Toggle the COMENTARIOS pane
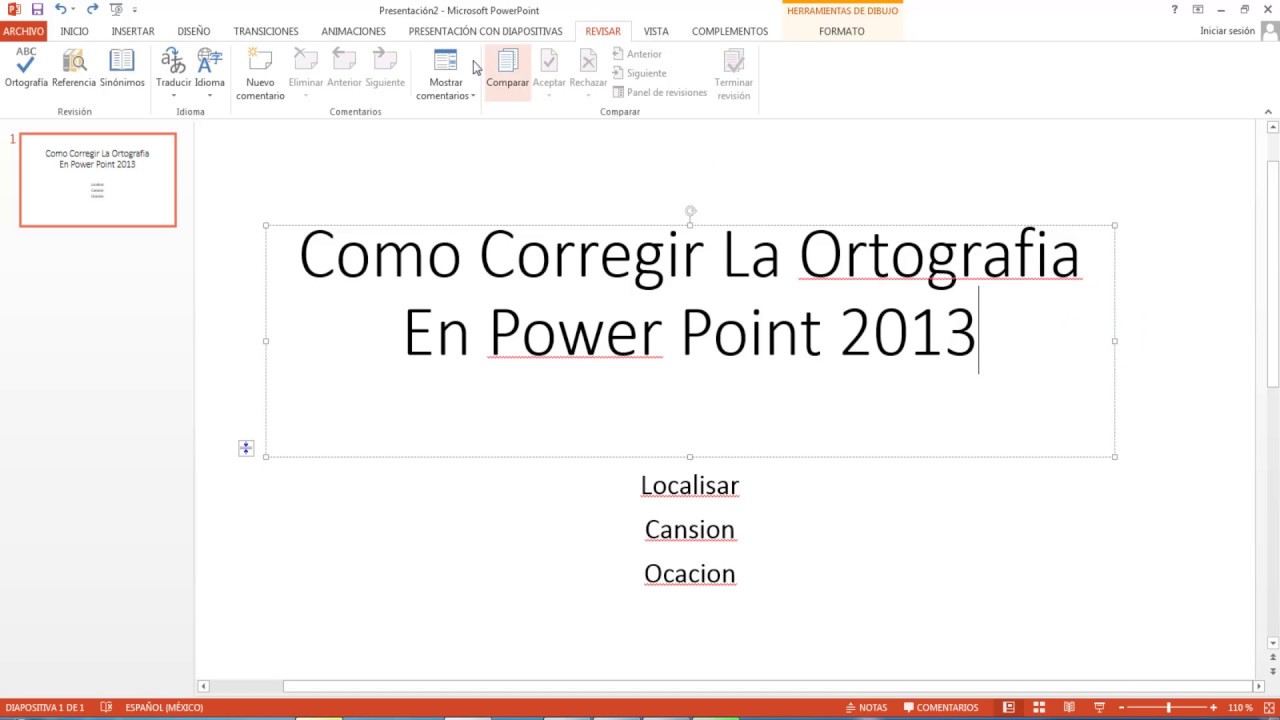 [x=940, y=707]
